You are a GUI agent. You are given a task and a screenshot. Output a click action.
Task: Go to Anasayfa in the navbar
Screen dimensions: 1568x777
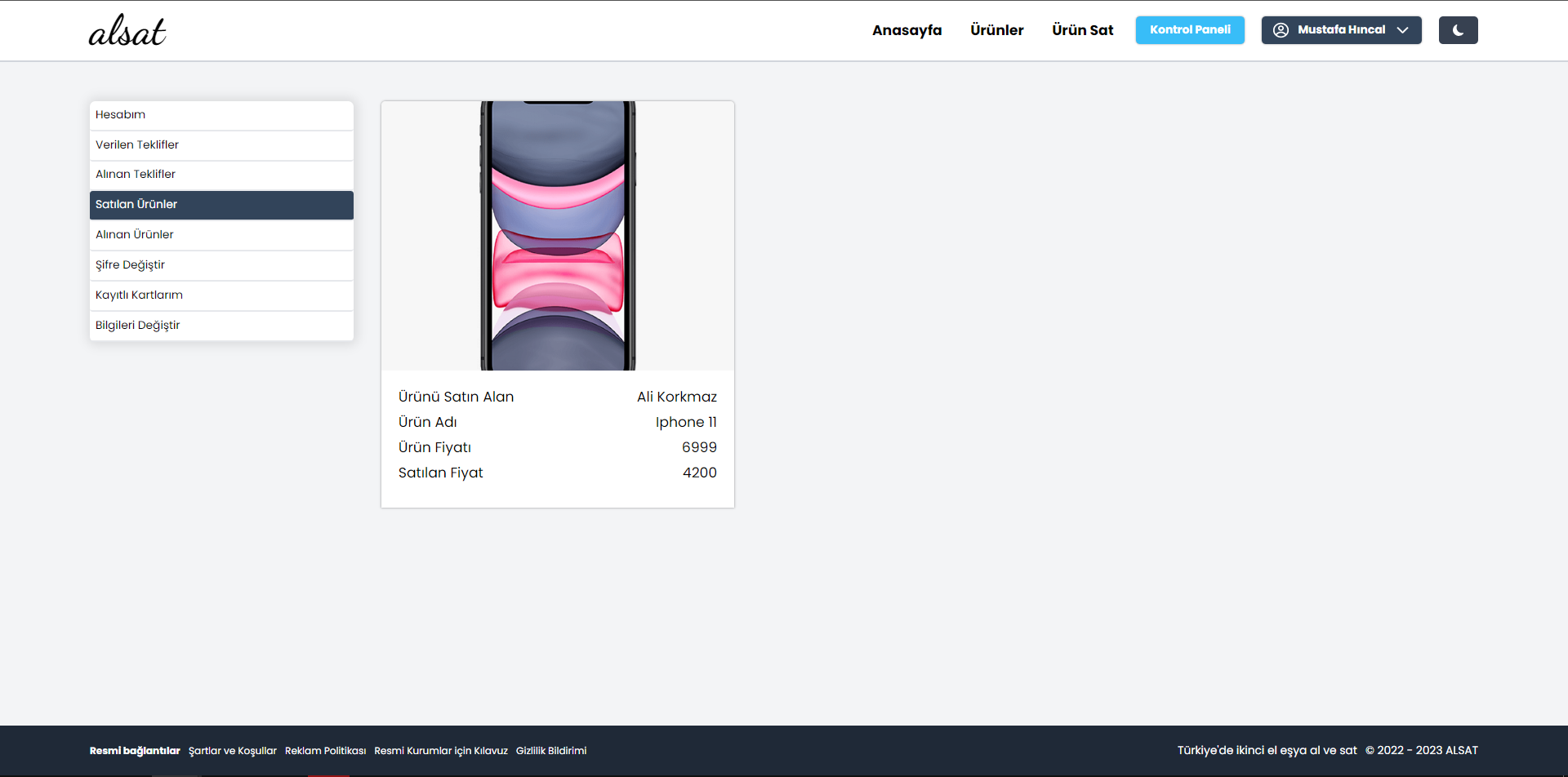906,30
